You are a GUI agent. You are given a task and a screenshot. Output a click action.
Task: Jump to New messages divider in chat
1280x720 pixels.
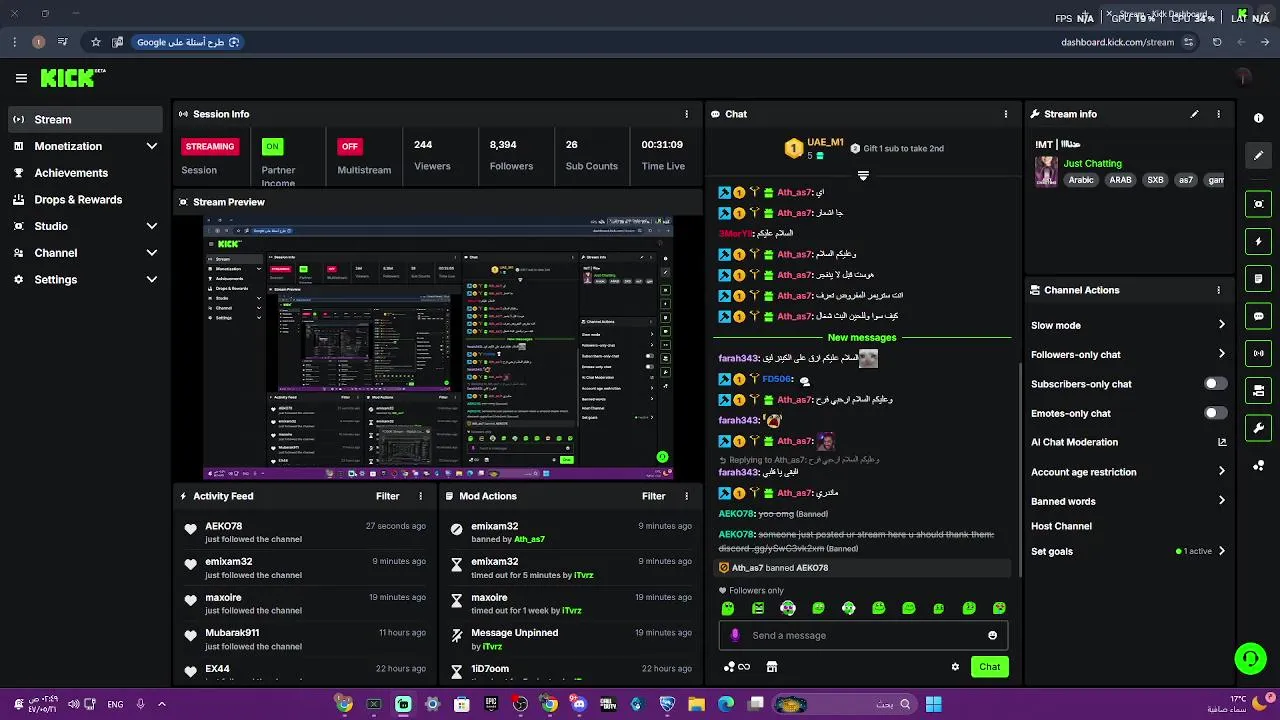(862, 338)
